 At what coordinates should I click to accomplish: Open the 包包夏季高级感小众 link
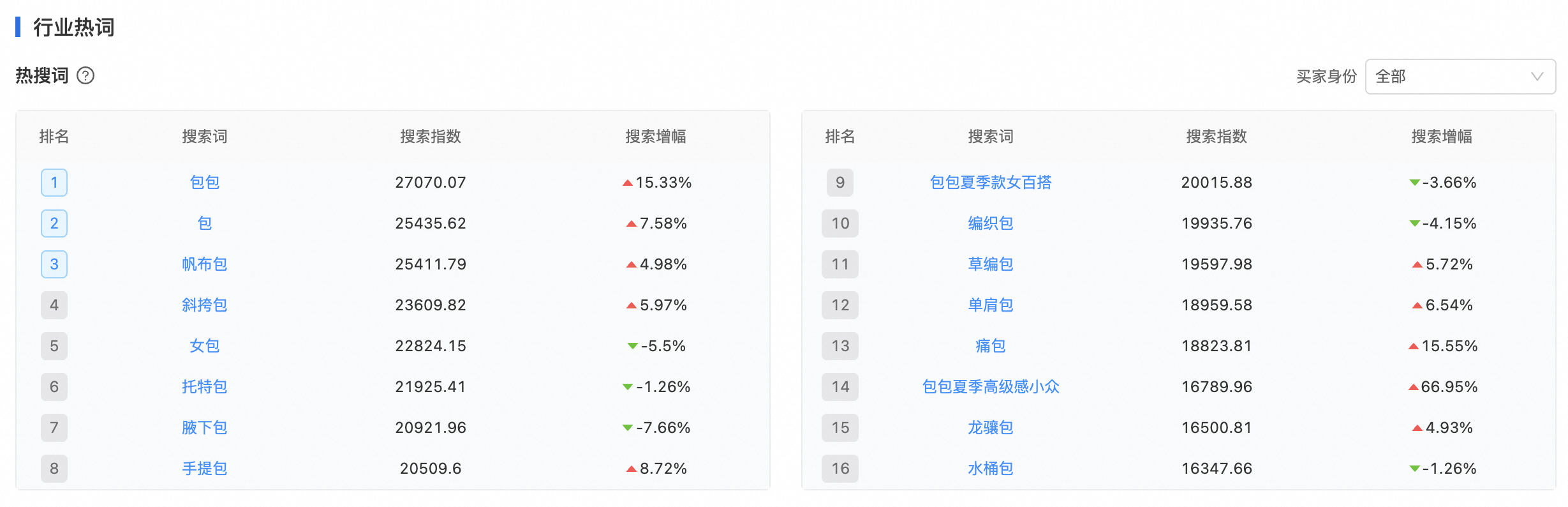[x=991, y=387]
